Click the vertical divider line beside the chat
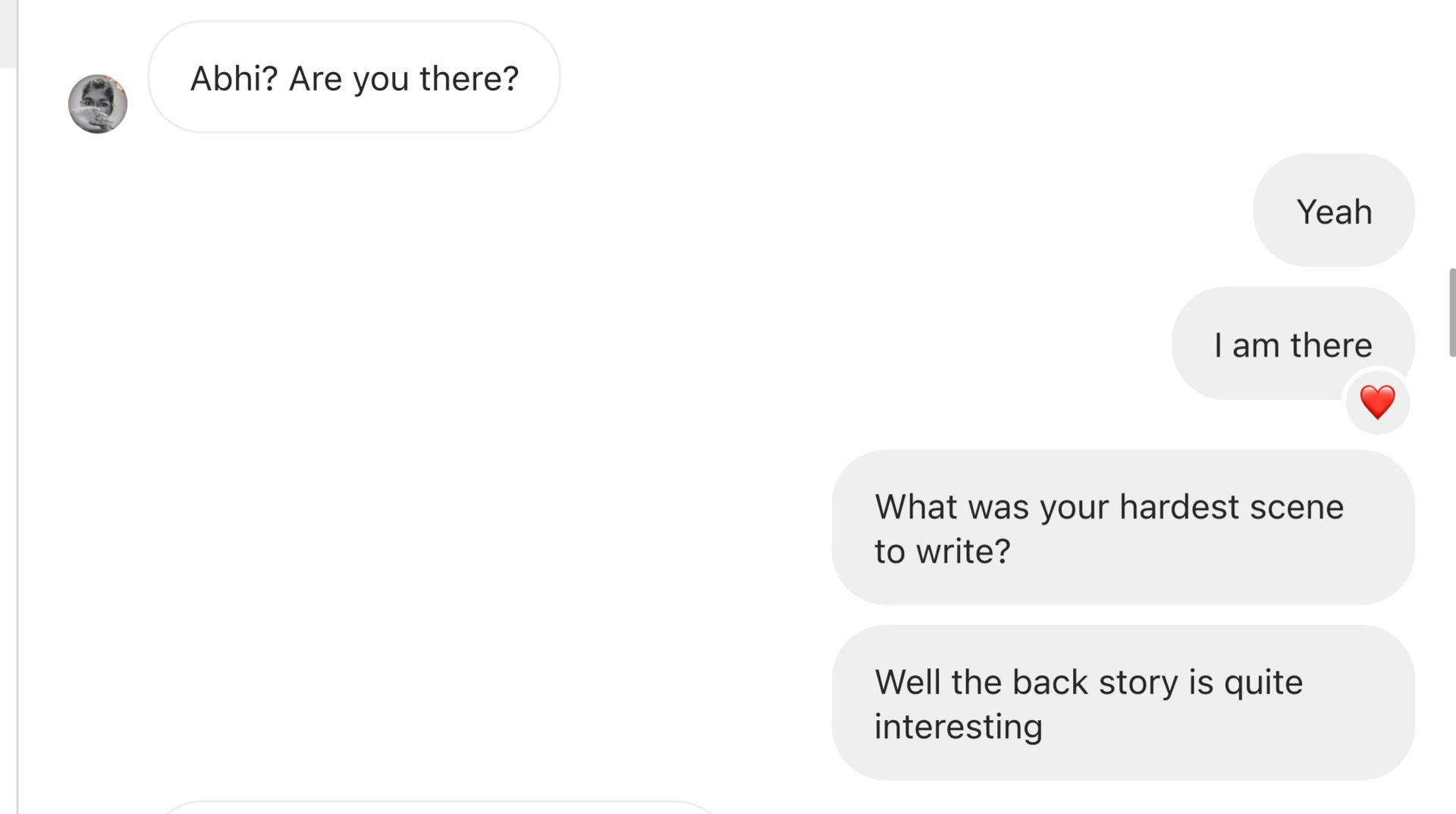The image size is (1456, 814). (x=17, y=440)
